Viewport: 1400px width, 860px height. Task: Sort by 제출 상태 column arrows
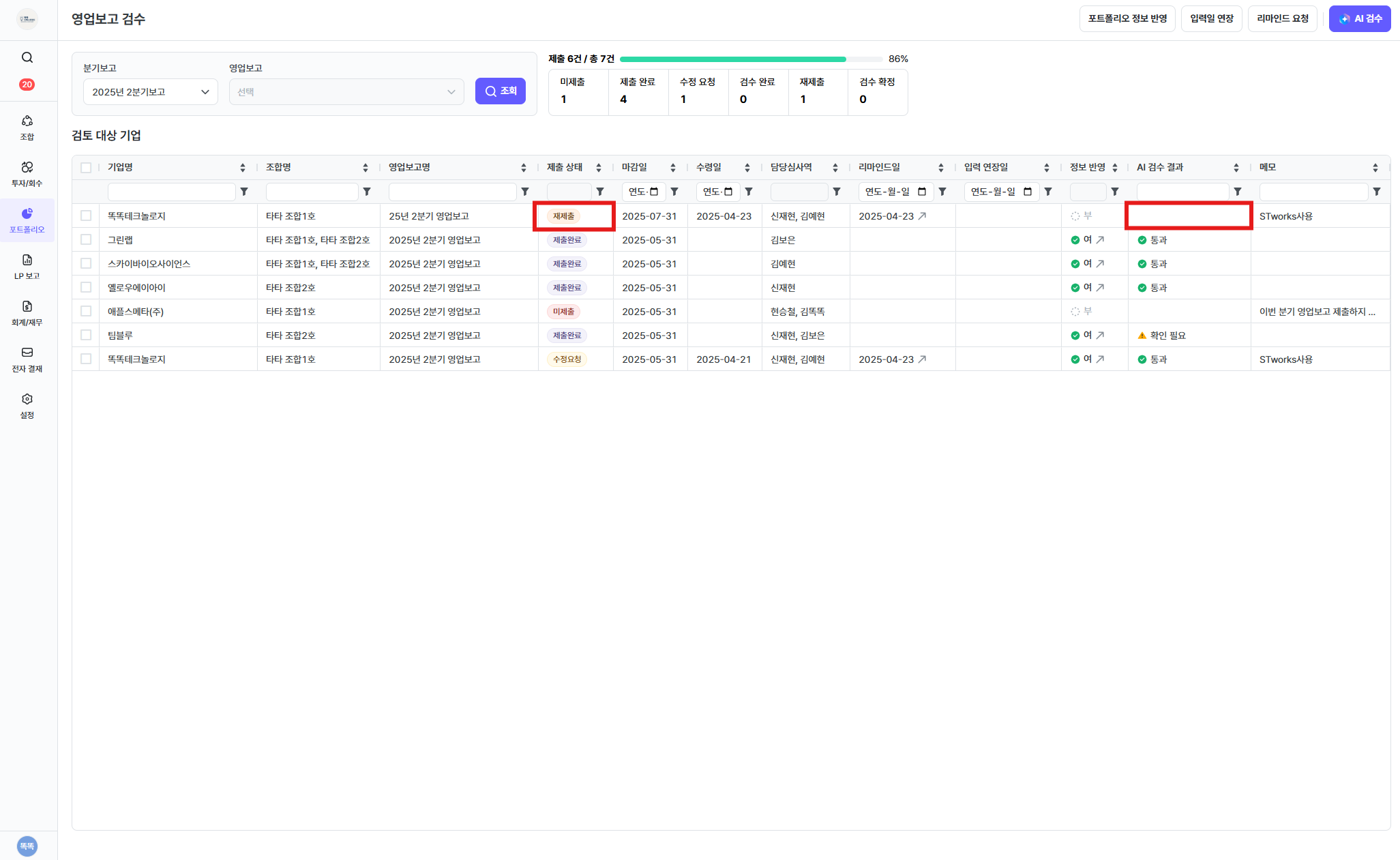[x=599, y=168]
